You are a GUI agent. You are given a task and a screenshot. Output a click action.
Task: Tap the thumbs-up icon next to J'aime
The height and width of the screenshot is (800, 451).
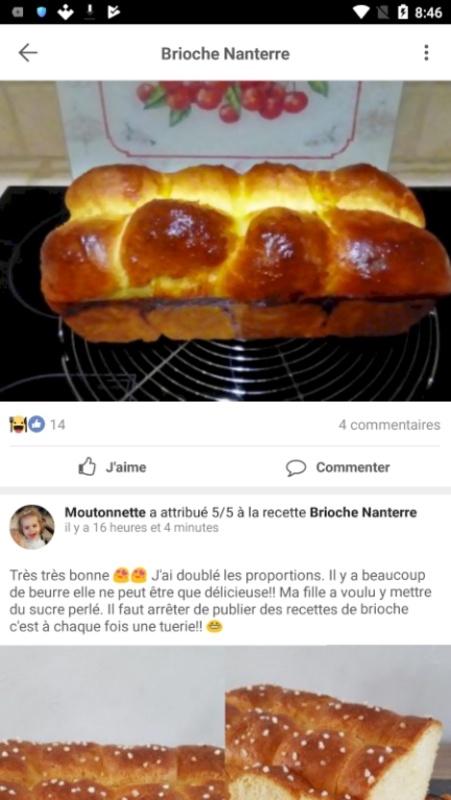[x=87, y=467]
